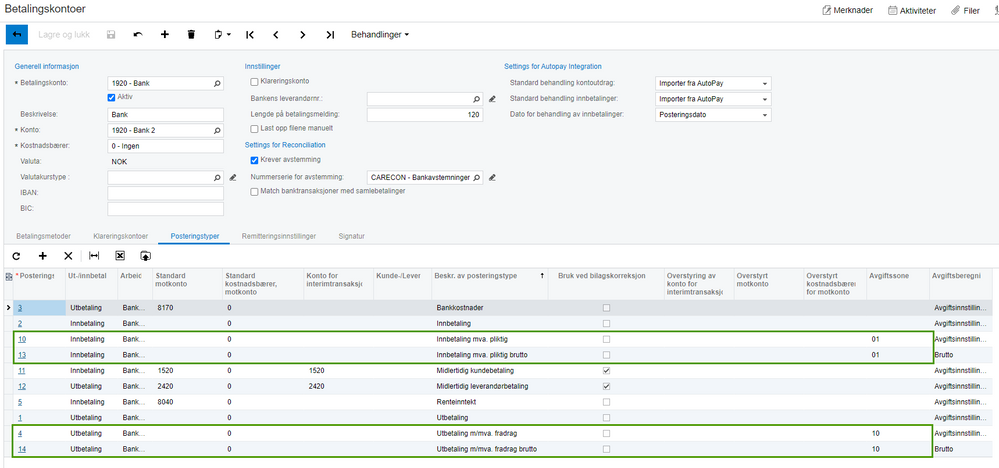The height and width of the screenshot is (468, 999).
Task: Open the Signatur tab
Action: (x=351, y=236)
